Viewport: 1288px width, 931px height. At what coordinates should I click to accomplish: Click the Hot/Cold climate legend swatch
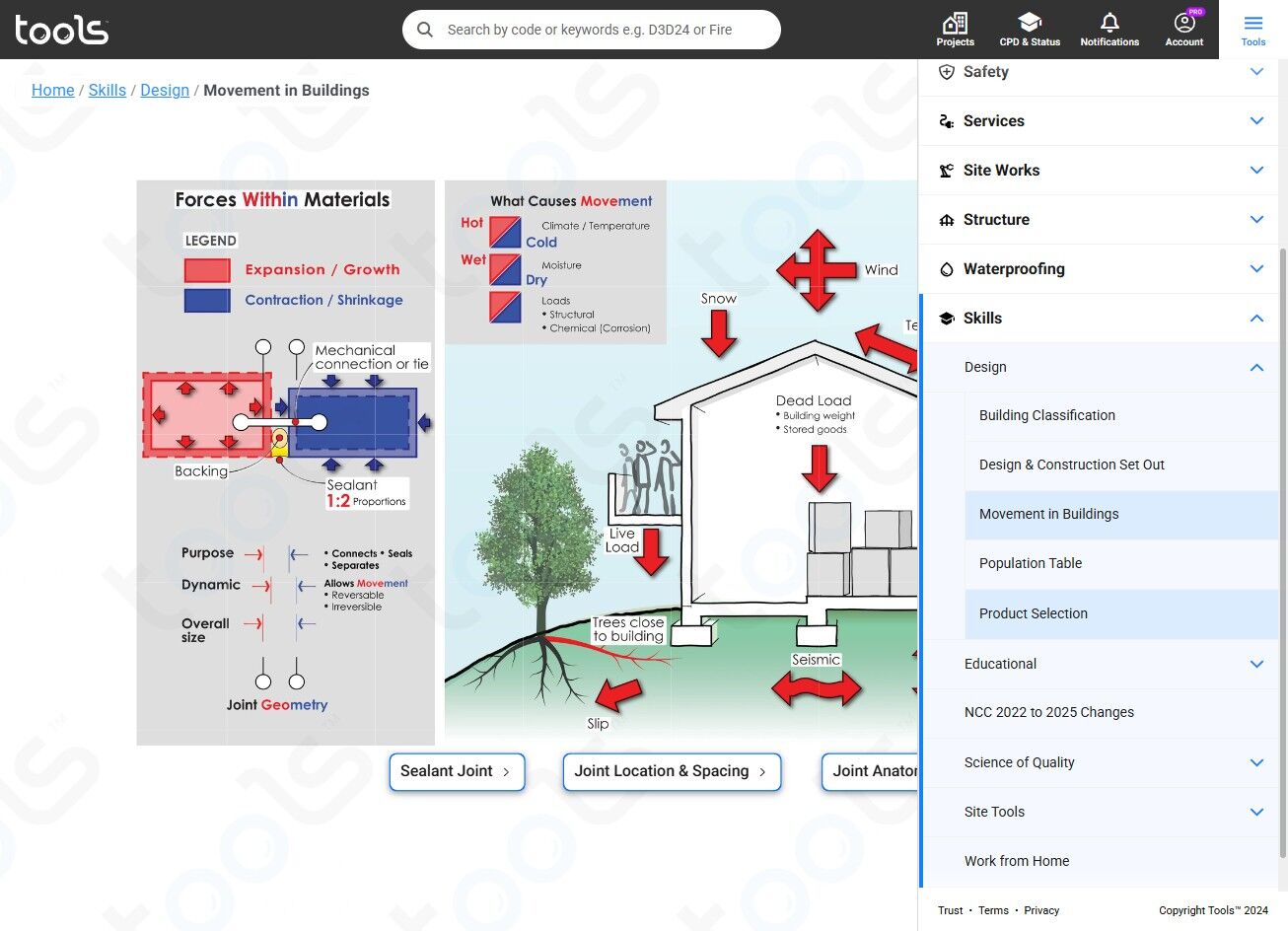click(x=505, y=232)
